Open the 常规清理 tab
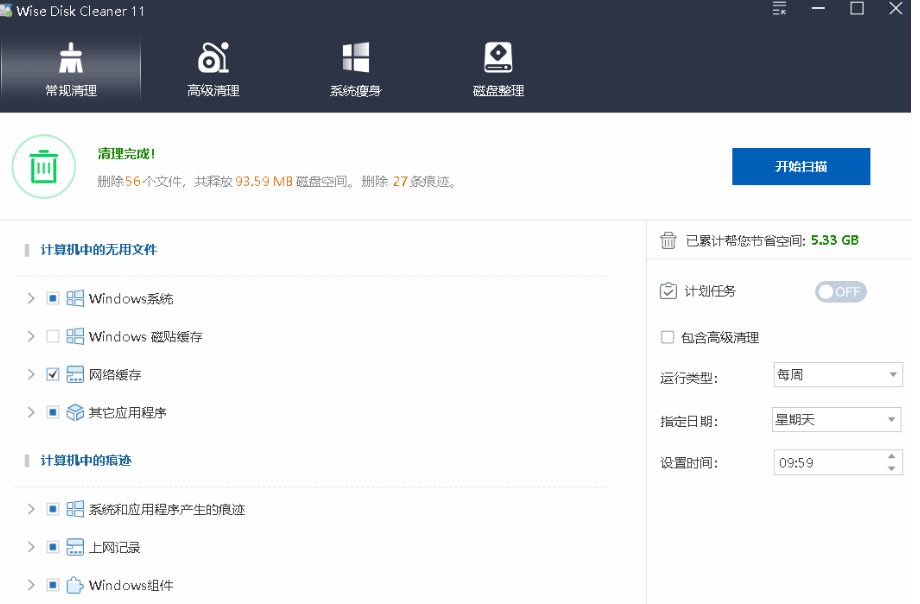 pyautogui.click(x=71, y=70)
